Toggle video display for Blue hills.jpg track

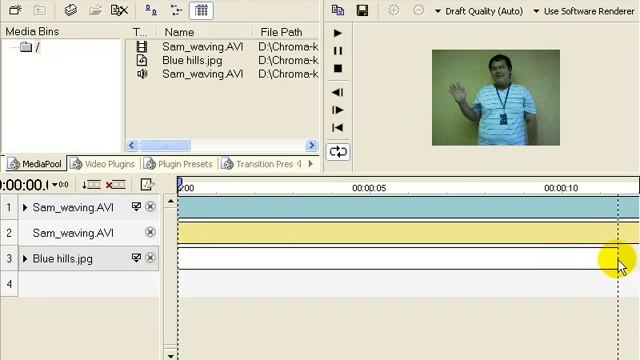click(136, 258)
